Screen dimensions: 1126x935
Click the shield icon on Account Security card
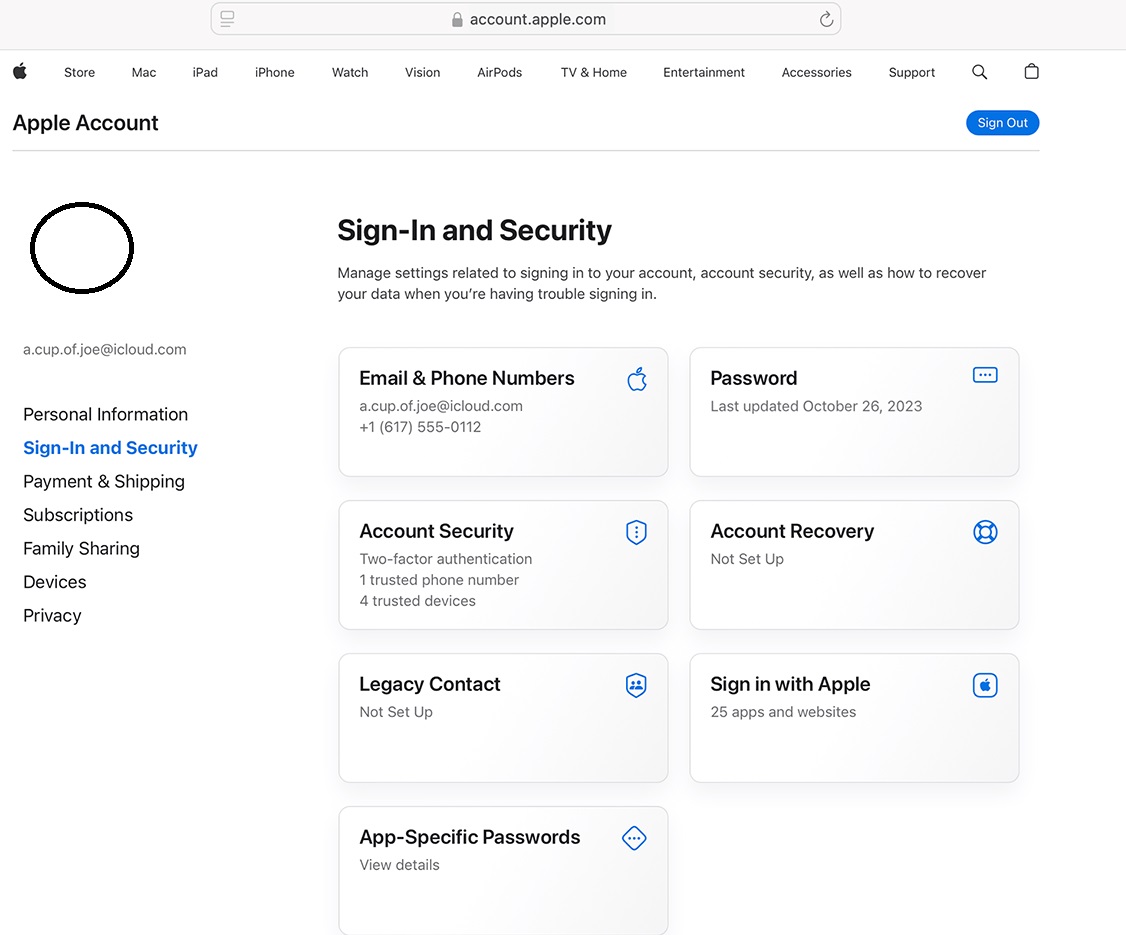tap(636, 532)
